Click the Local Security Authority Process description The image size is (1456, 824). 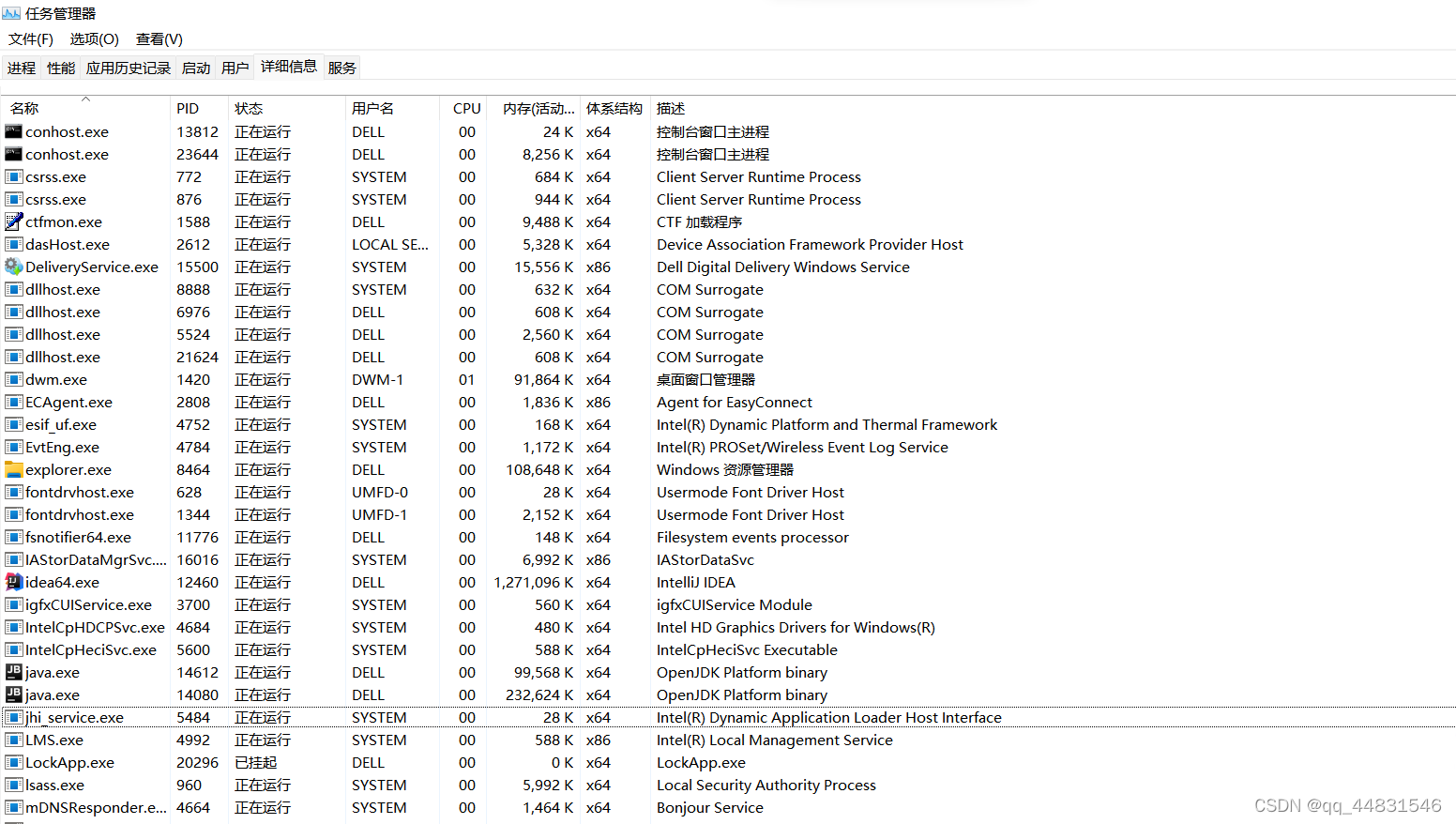766,785
